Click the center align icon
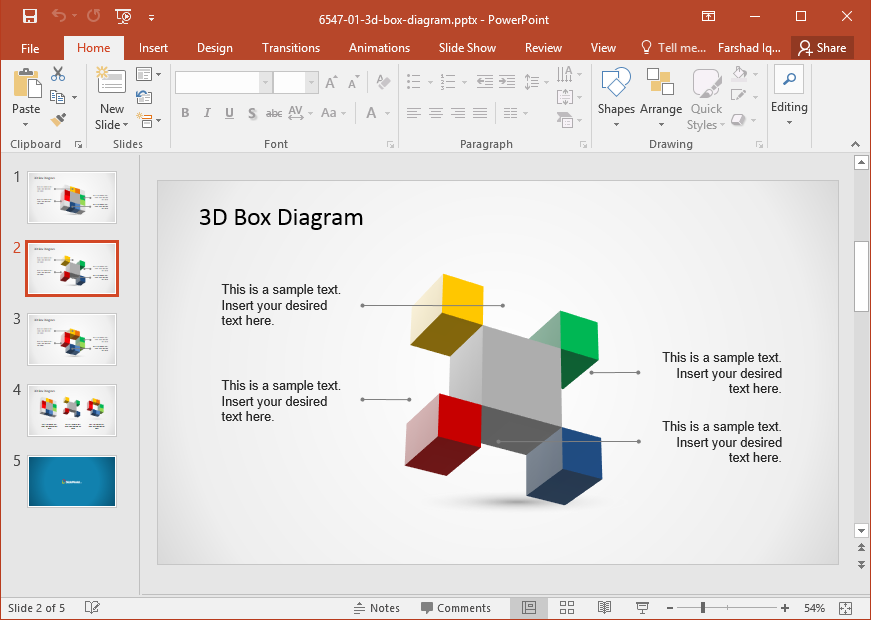This screenshot has height=620, width=871. 435,113
